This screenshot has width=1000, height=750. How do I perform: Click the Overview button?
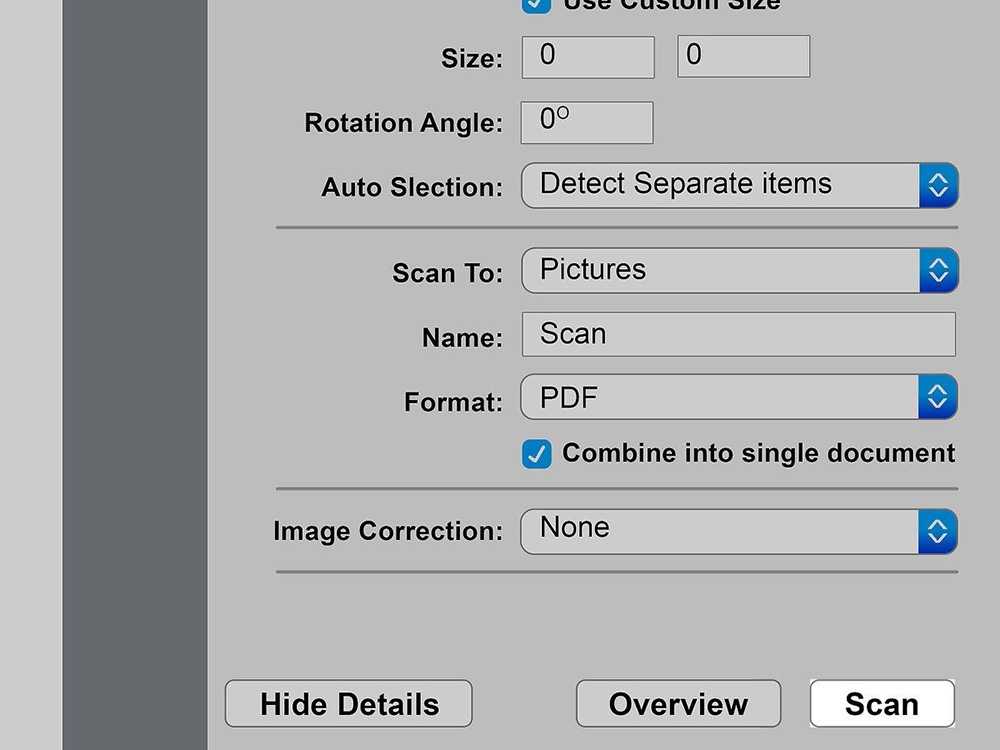click(x=678, y=704)
